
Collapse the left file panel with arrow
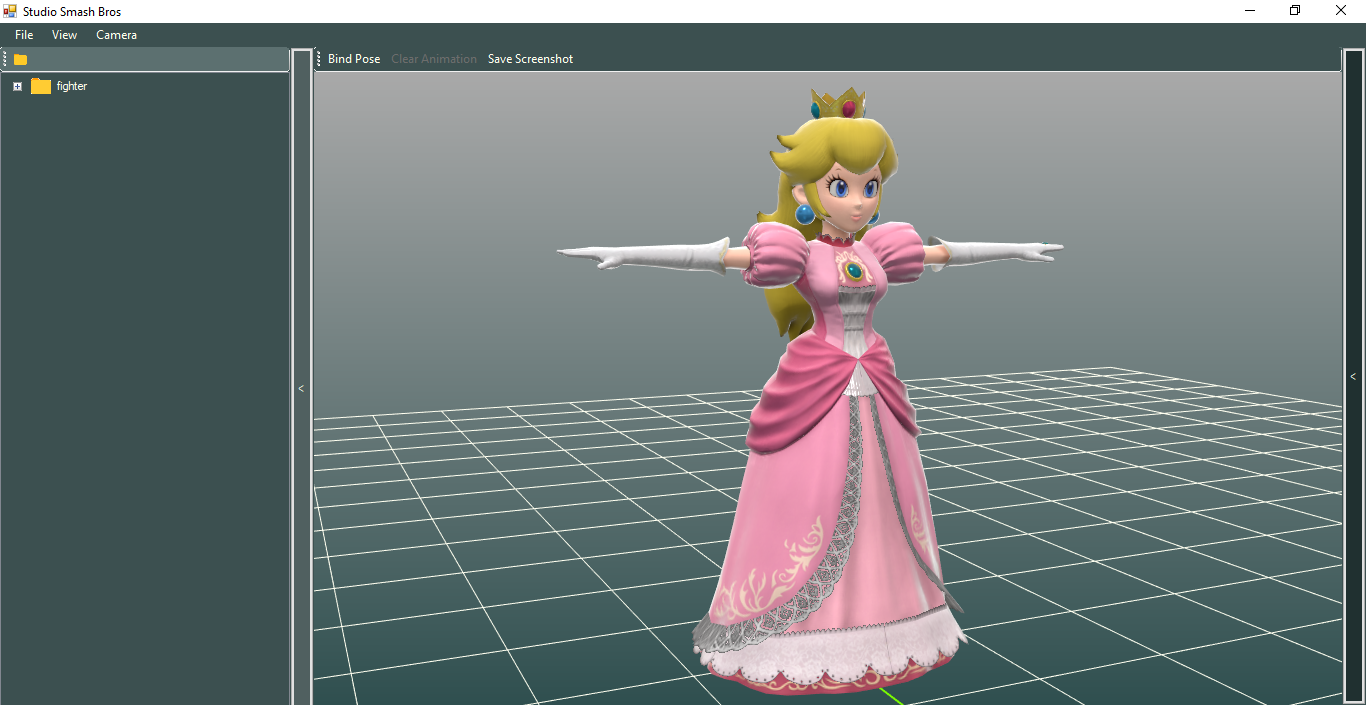tap(301, 388)
